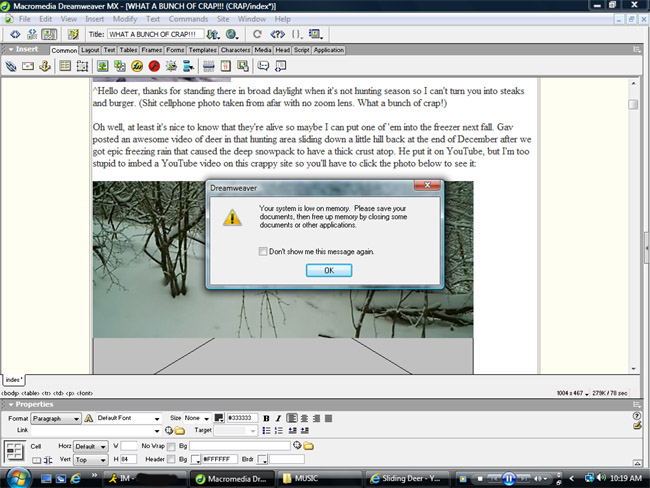Open window size 1004 x 467 menu
Screen dimensions: 650x488
572,393
